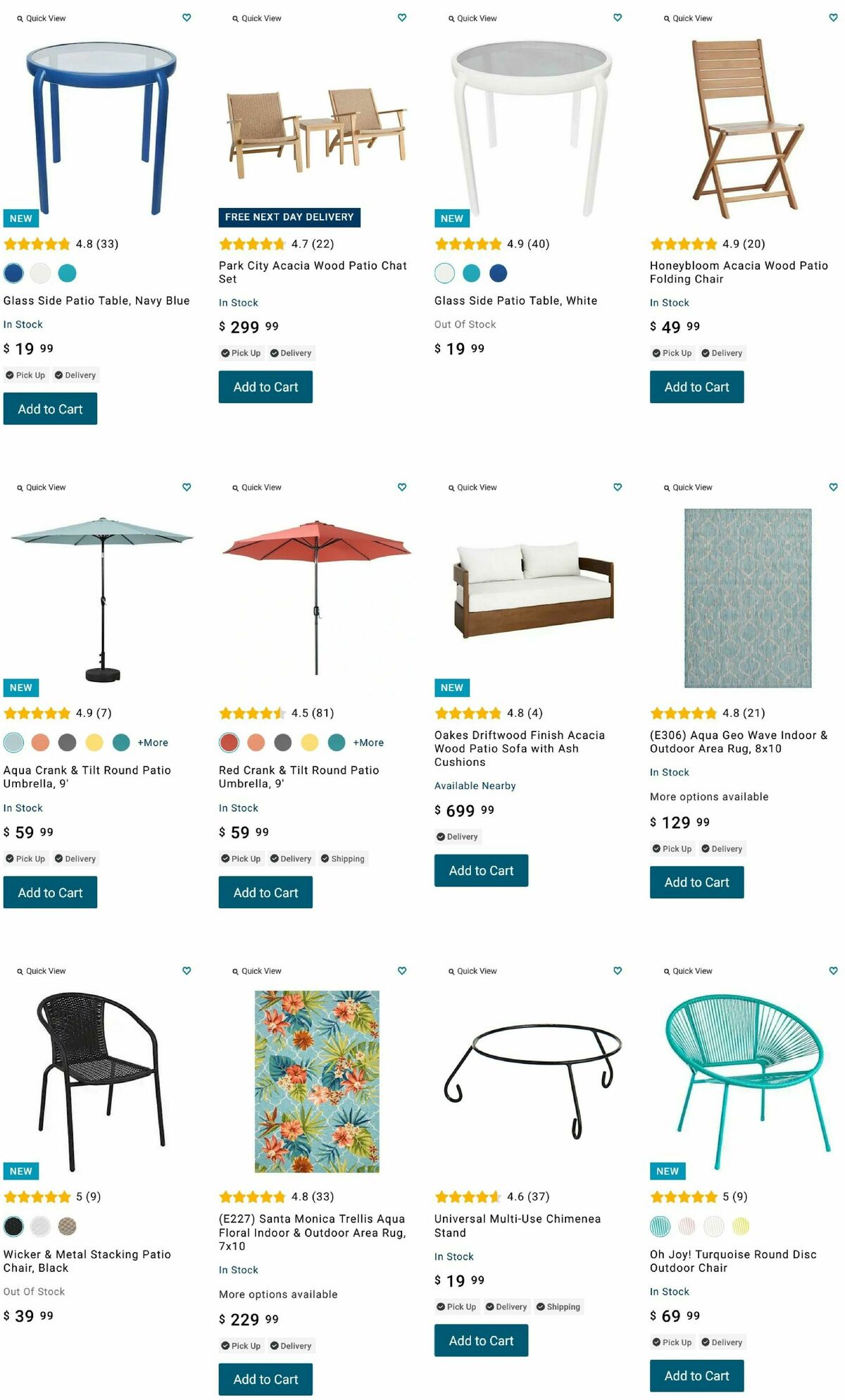Image resolution: width=845 pixels, height=1400 pixels.
Task: Save Honeybloom Acacia Folding Chair to wishlist
Action: tap(833, 18)
